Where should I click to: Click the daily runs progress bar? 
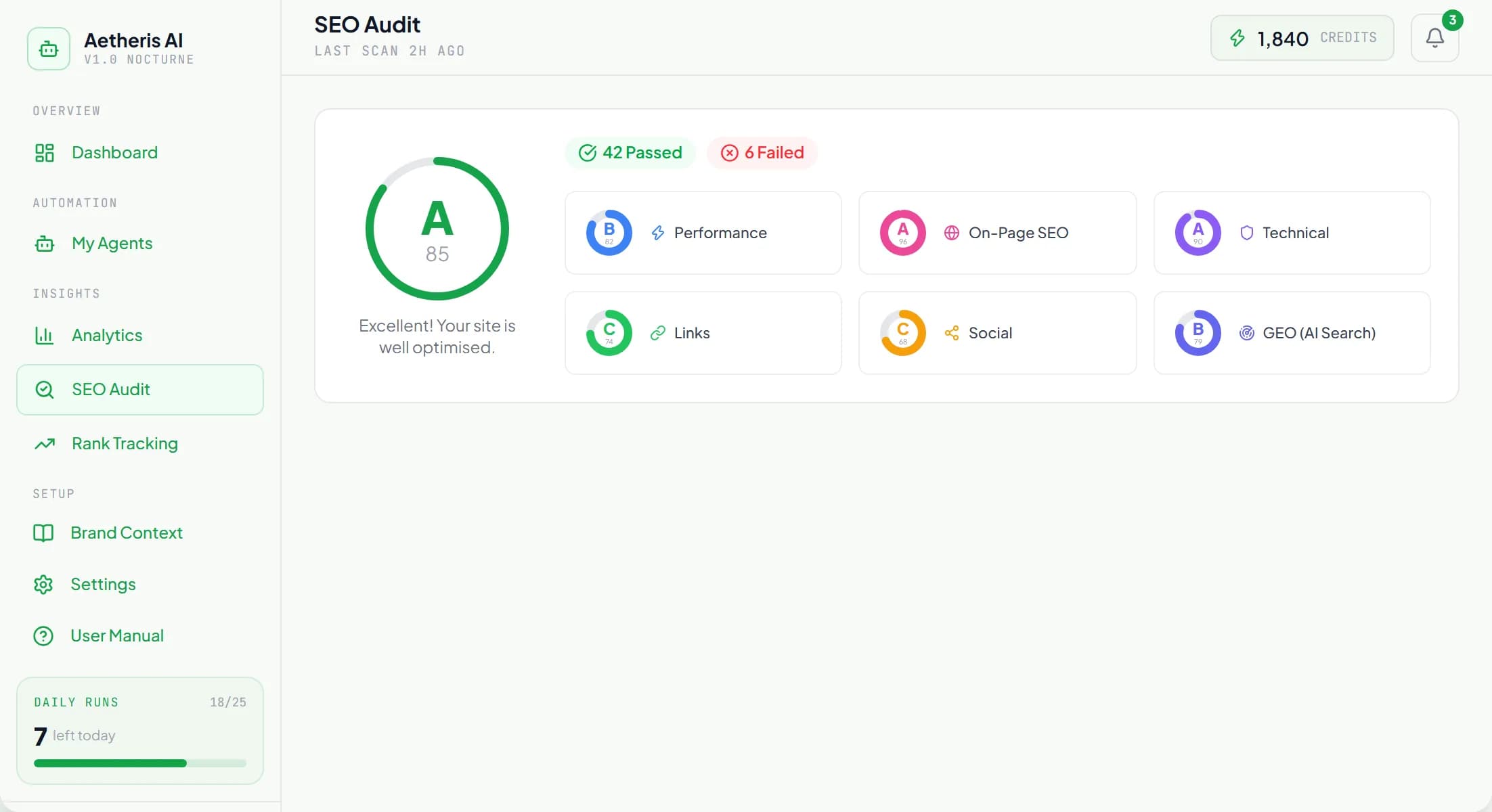tap(140, 763)
